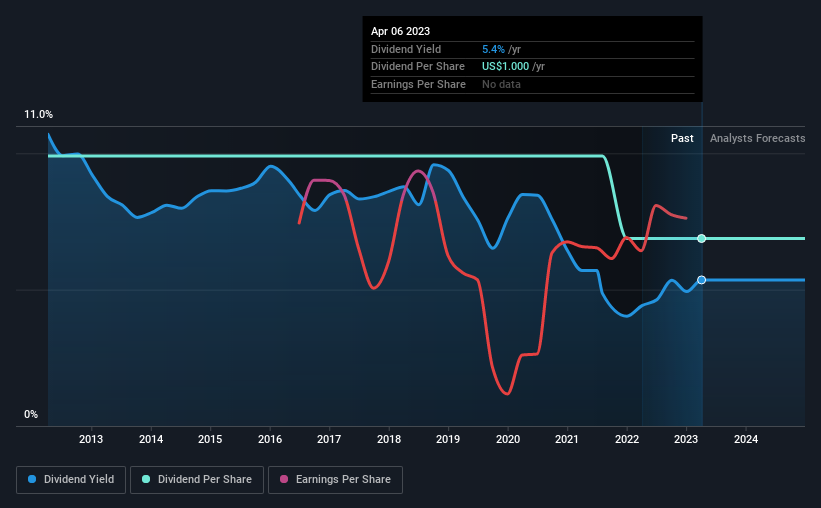Click the 2016 x-axis label
Screen dimensions: 821x508
[x=270, y=439]
